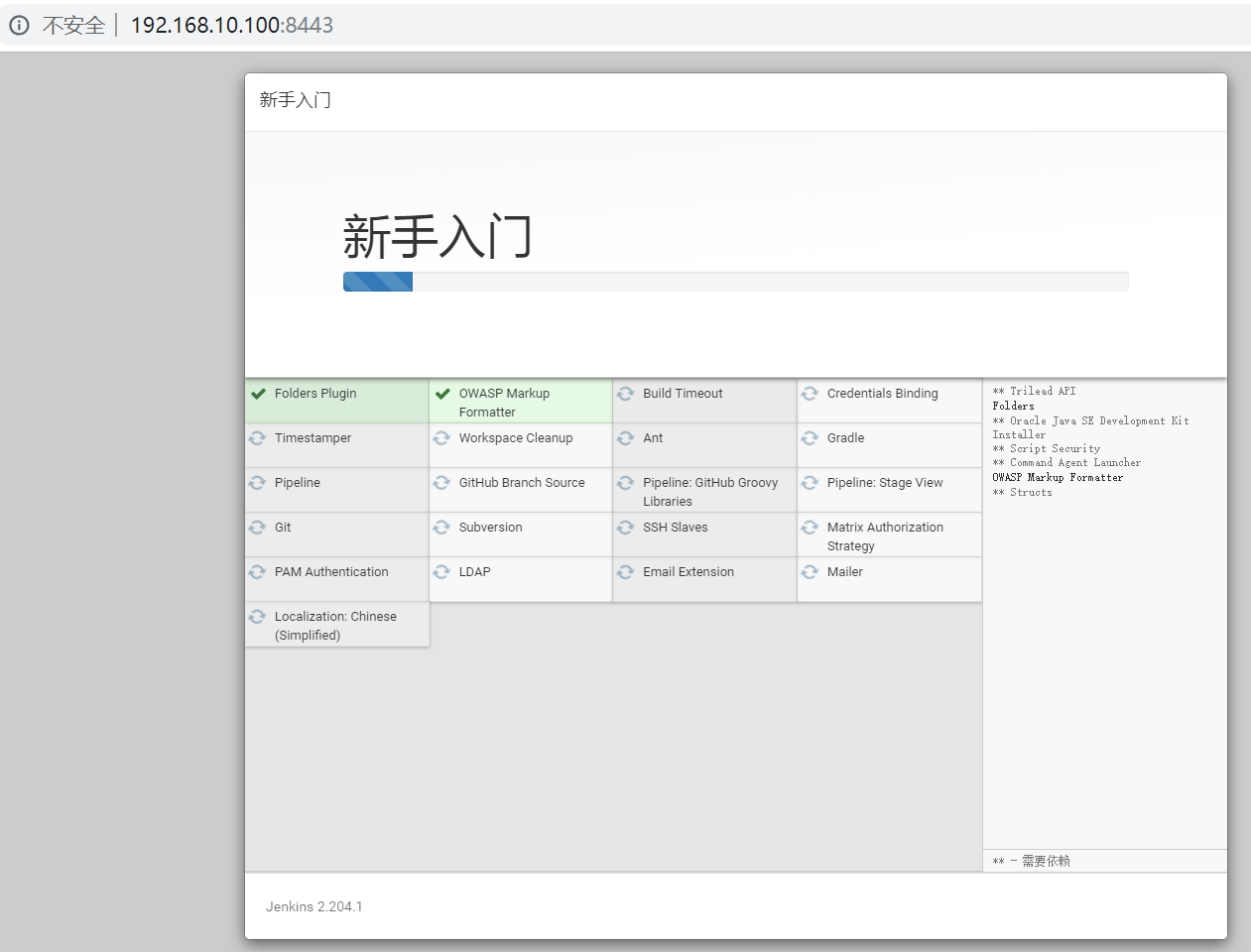Click the small '新手入门' dialog title
This screenshot has height=952, width=1251.
point(295,100)
